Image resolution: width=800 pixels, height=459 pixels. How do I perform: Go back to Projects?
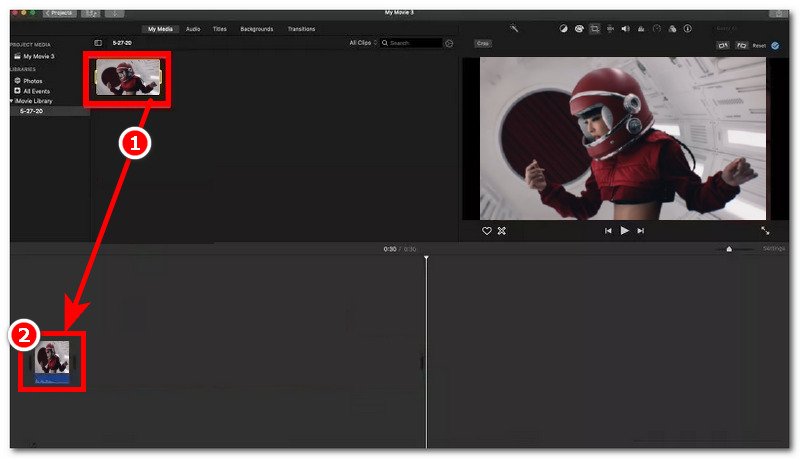tap(59, 13)
